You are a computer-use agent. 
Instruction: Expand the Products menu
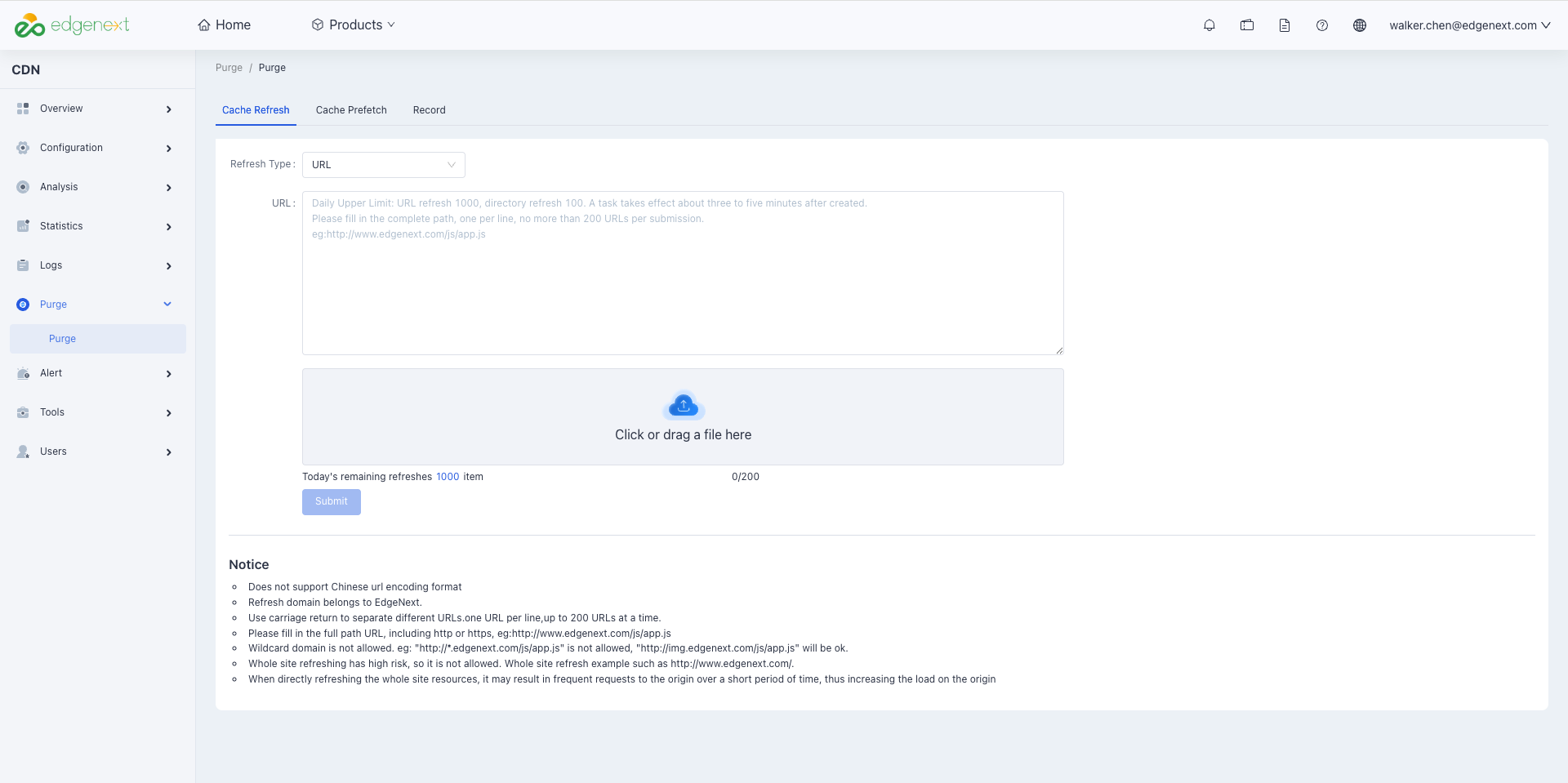pyautogui.click(x=353, y=25)
